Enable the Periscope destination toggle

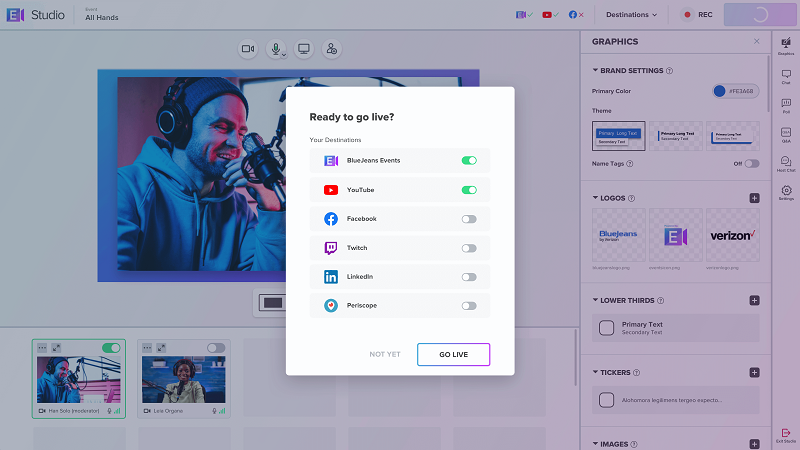click(x=469, y=306)
